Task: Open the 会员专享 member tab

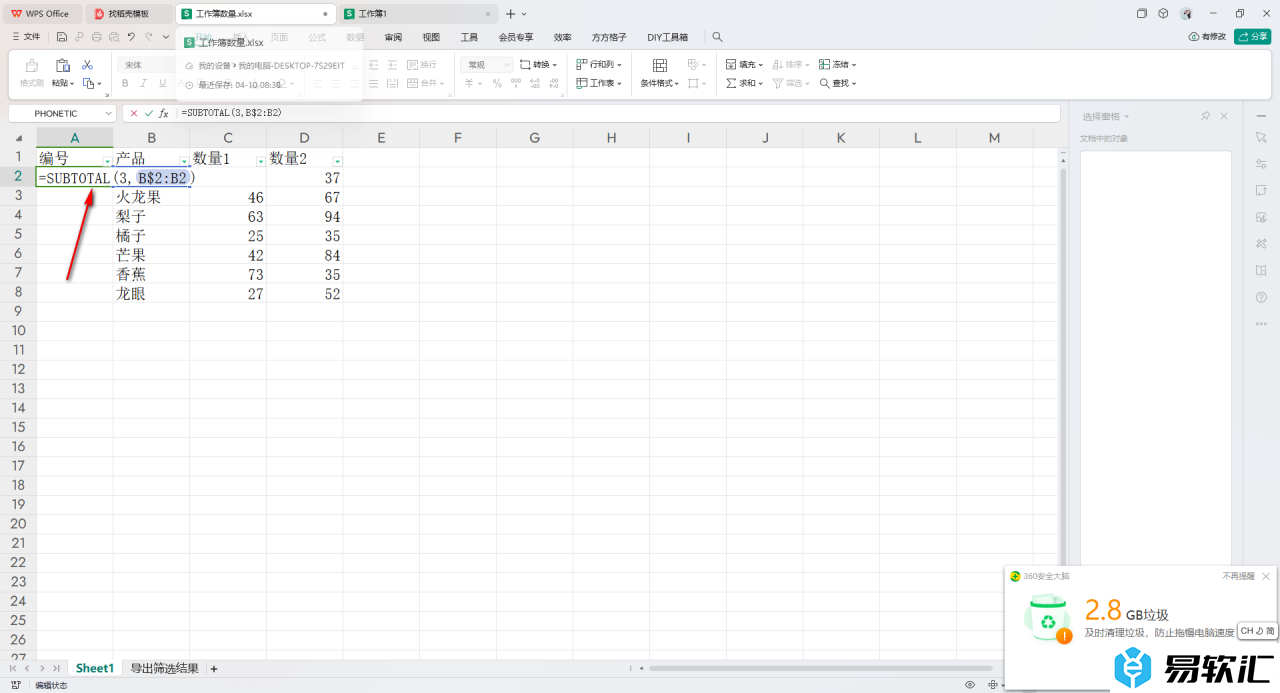Action: [x=516, y=37]
